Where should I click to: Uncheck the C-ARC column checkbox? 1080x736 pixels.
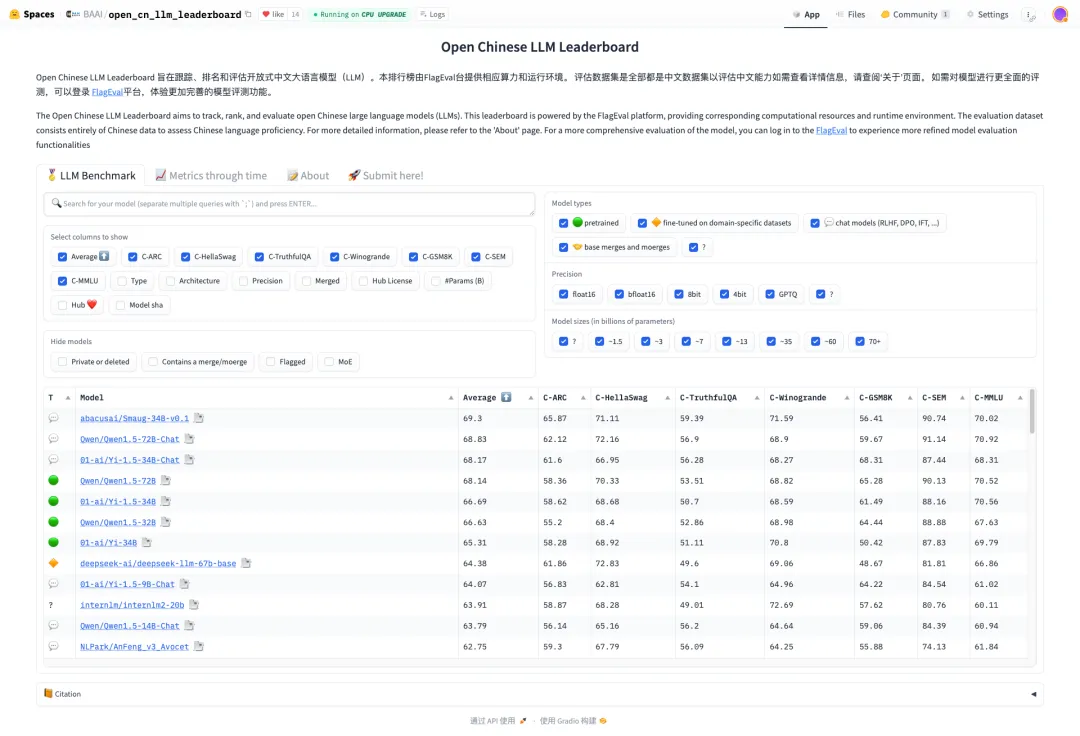coord(133,257)
